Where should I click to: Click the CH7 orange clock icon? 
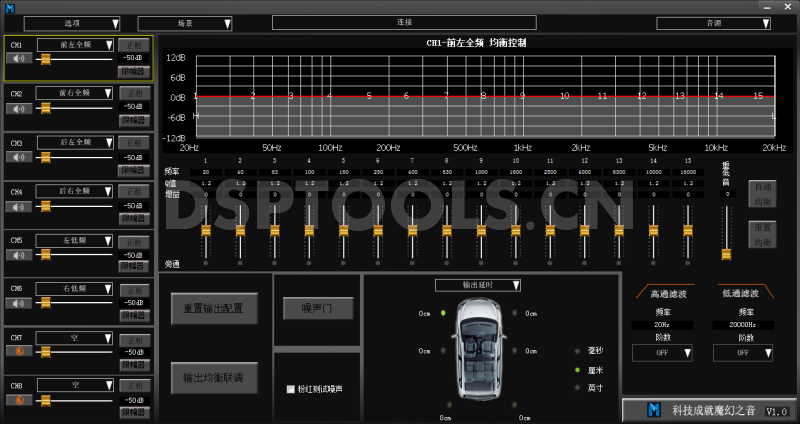click(20, 352)
